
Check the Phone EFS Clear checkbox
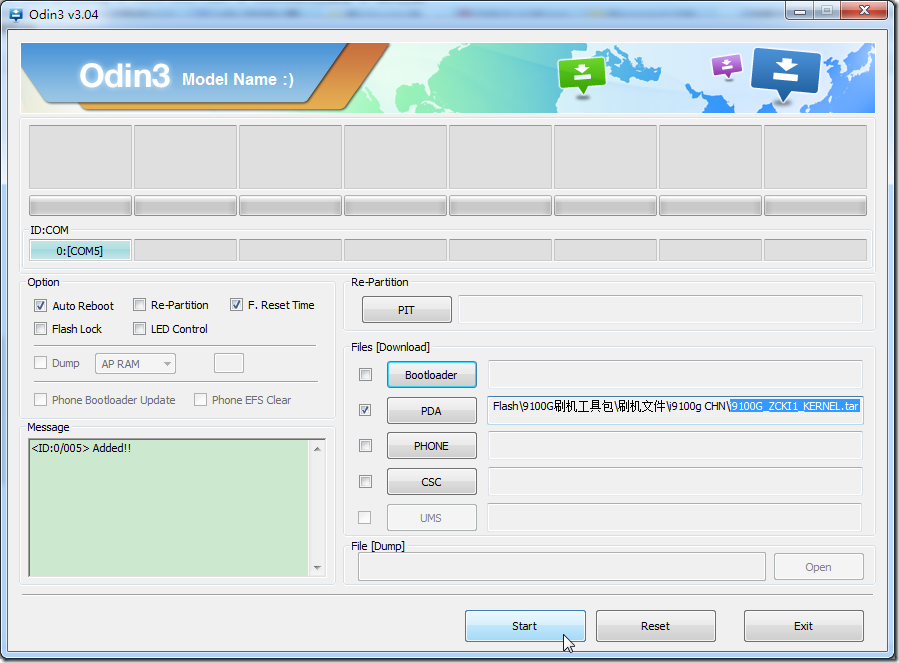(200, 400)
